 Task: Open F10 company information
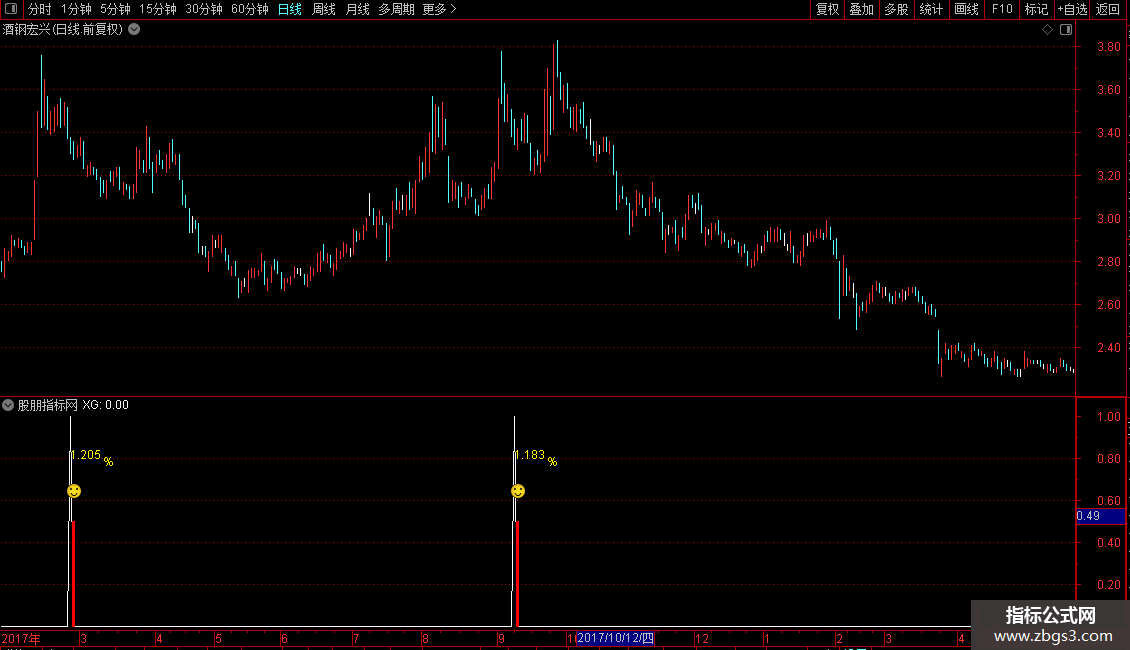[x=1002, y=9]
